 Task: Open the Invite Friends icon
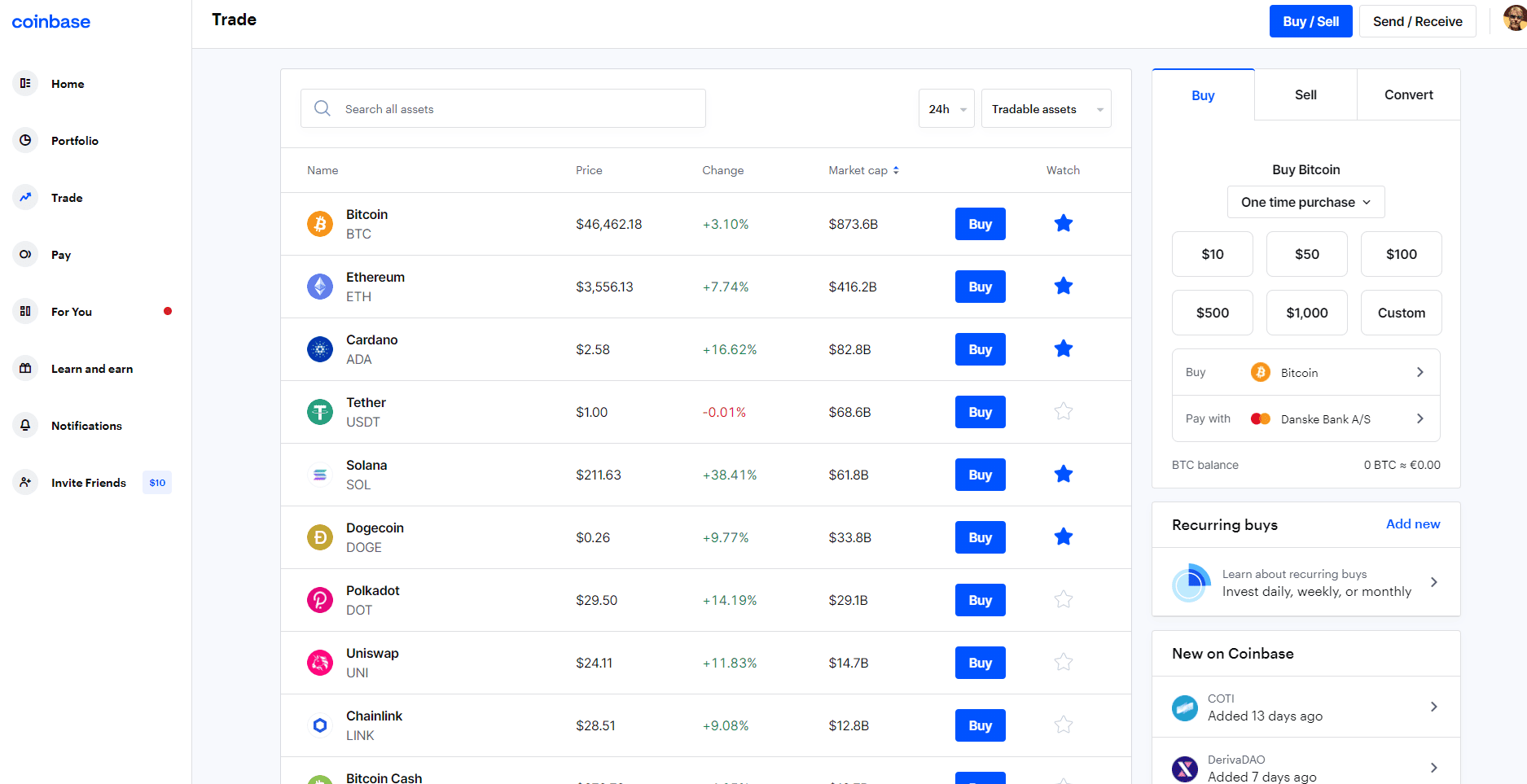tap(25, 482)
